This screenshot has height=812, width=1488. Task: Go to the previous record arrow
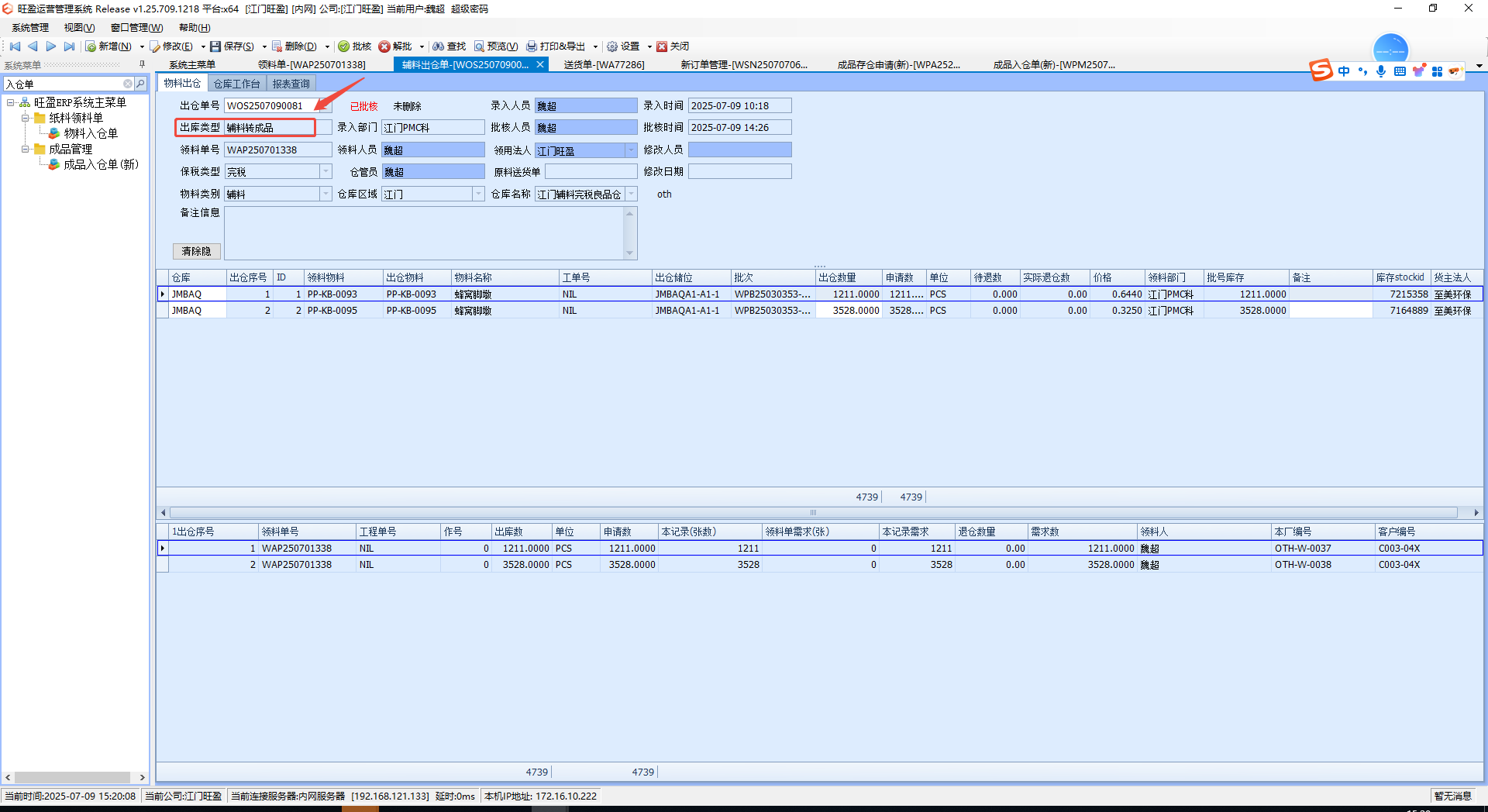point(33,46)
